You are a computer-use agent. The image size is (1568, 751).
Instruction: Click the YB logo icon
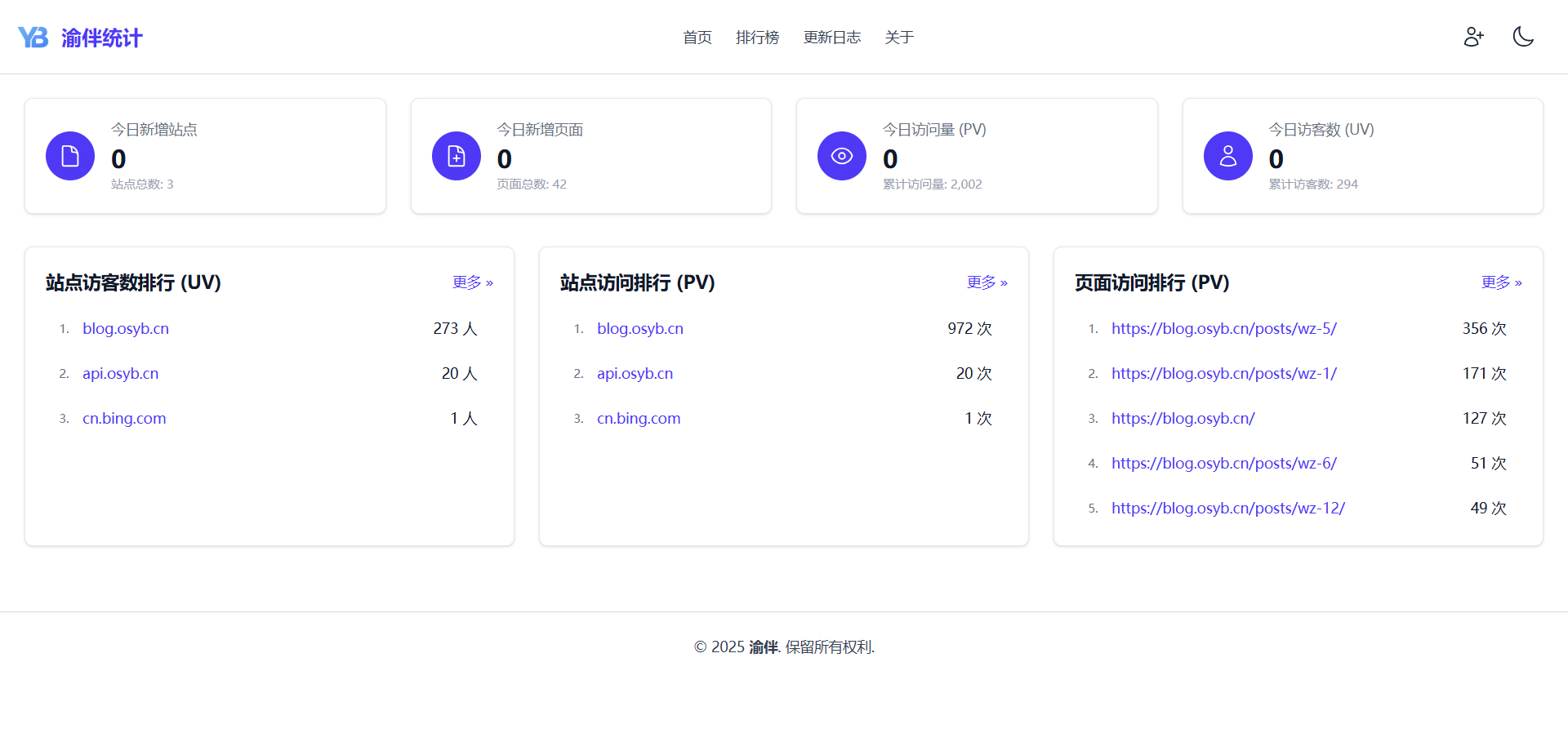33,38
